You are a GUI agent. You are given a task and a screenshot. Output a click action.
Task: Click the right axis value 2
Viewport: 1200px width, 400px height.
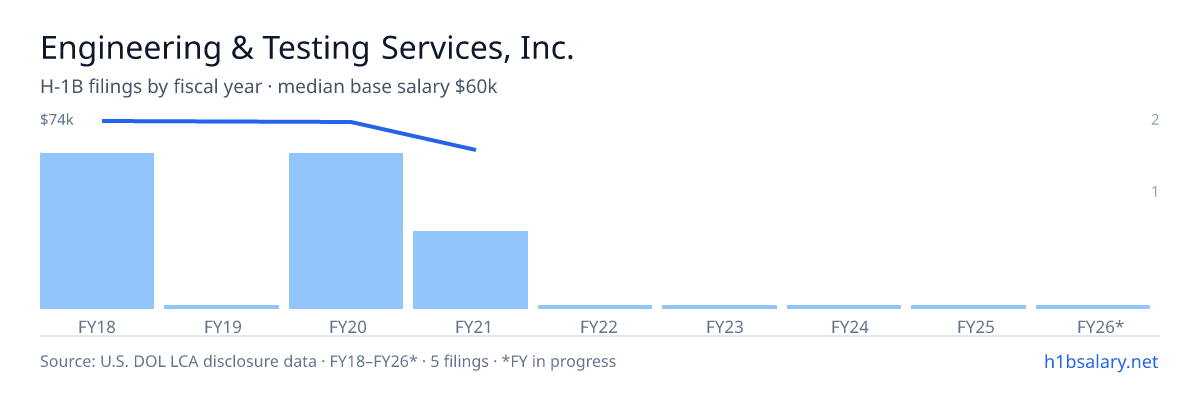pos(1155,120)
